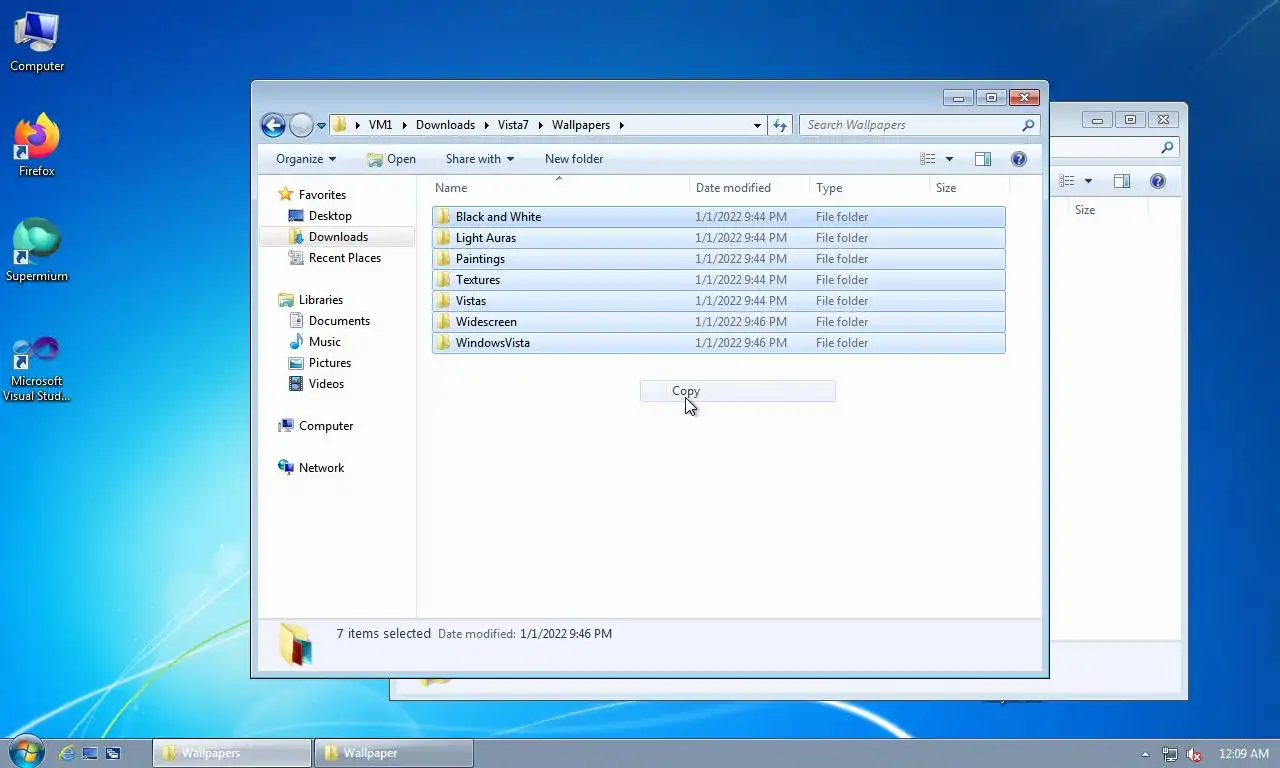This screenshot has height=768, width=1280.
Task: Open view dropdown in background window
Action: (1088, 181)
